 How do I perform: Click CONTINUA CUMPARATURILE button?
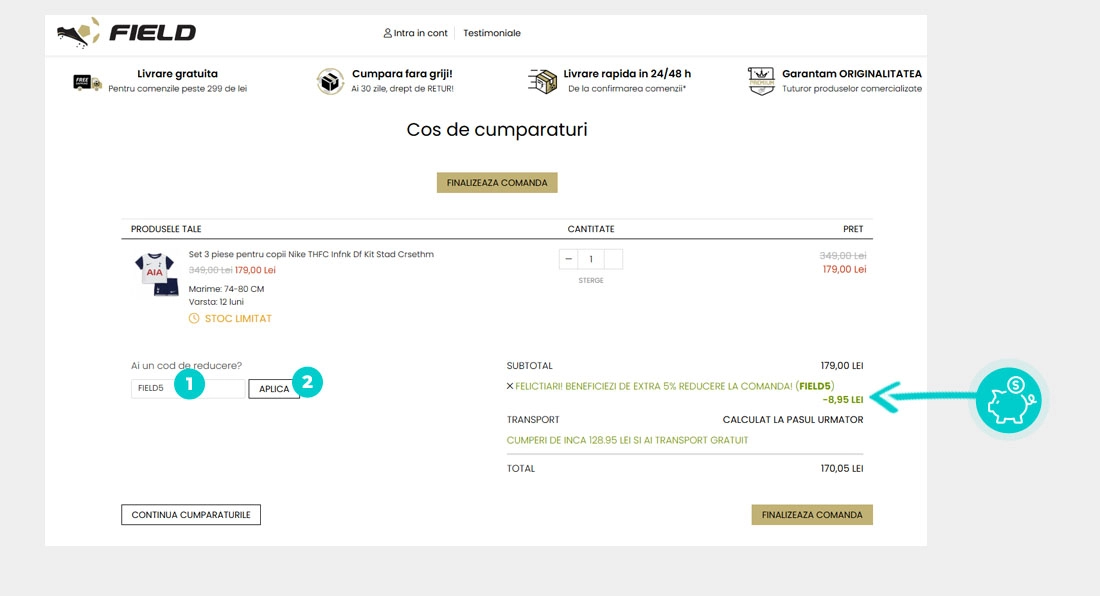[x=191, y=515]
